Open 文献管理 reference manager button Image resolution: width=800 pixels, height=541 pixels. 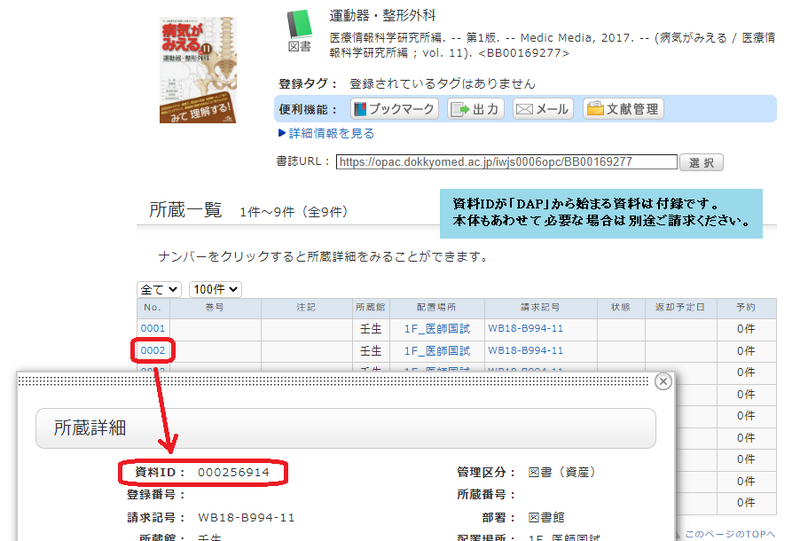(623, 109)
